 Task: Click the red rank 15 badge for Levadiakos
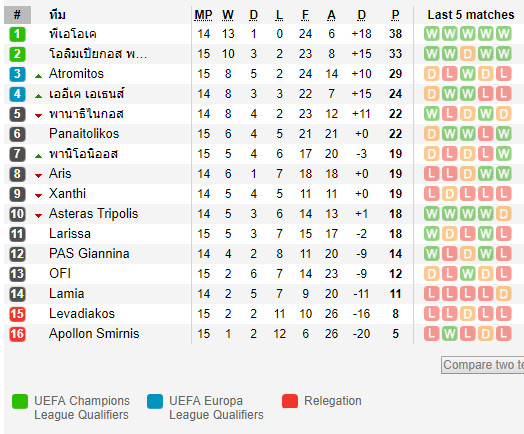[x=17, y=314]
